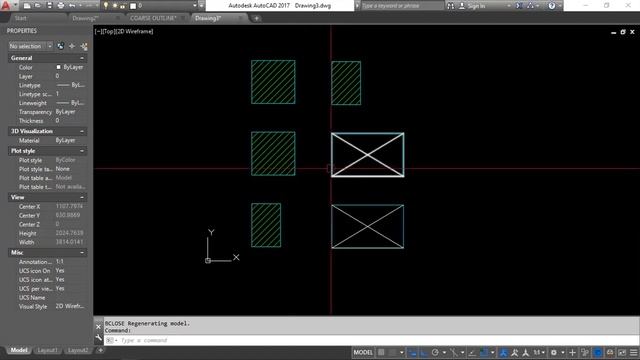Open the AutoCAD application menu logo

6,5
